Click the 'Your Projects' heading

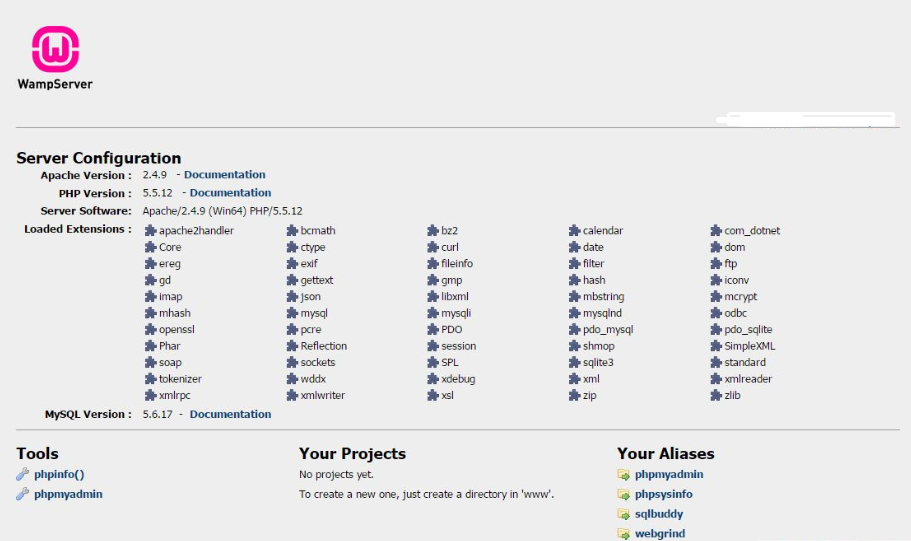coord(352,453)
